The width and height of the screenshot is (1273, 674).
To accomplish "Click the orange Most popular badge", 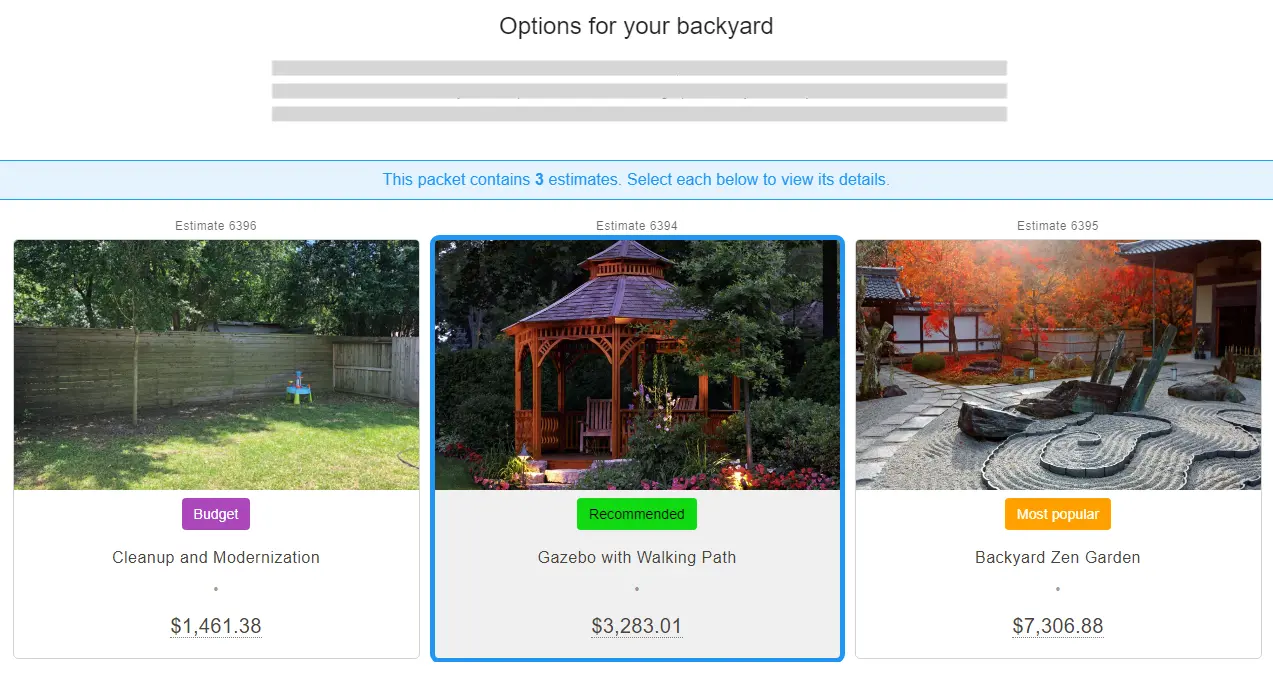I will coord(1058,514).
